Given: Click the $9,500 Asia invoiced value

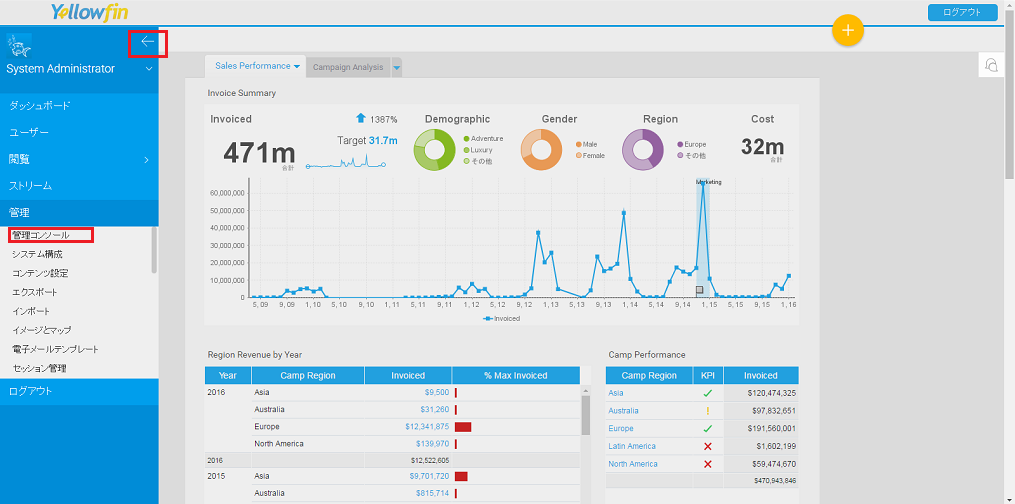Looking at the screenshot, I should (x=437, y=392).
